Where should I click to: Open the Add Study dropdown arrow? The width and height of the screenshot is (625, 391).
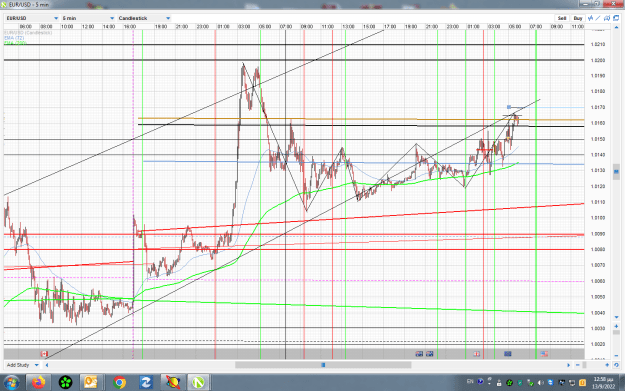(37, 365)
